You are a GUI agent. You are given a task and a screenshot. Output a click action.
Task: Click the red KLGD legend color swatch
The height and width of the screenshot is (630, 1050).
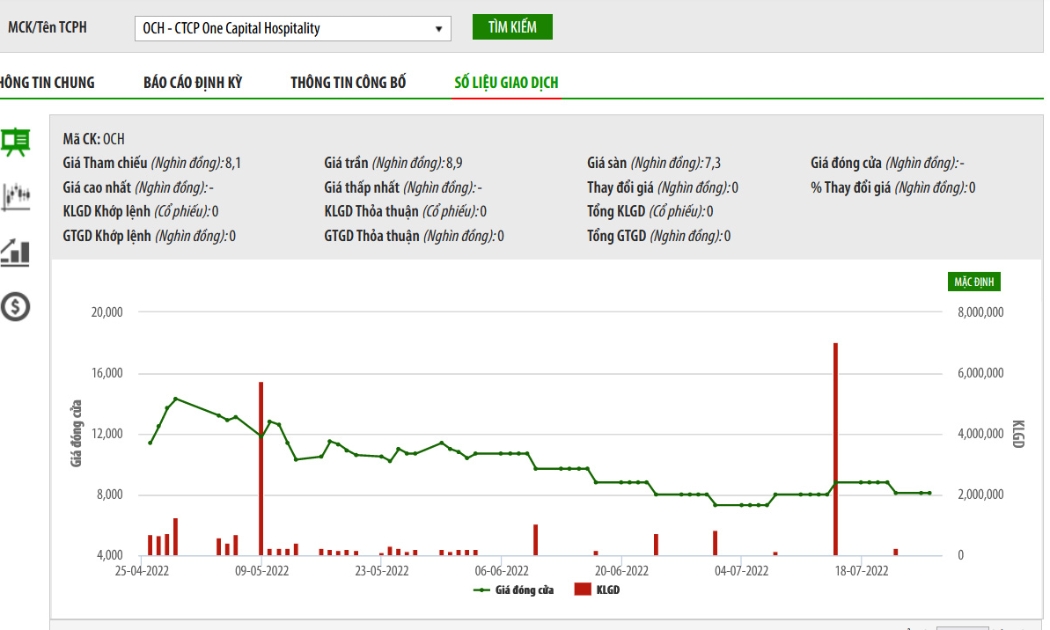point(583,590)
